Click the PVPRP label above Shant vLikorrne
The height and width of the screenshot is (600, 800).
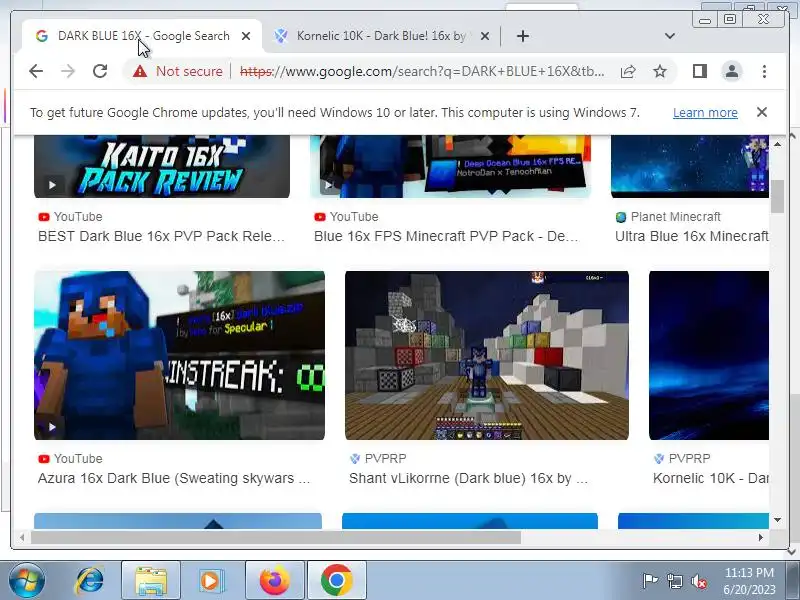(x=386, y=459)
